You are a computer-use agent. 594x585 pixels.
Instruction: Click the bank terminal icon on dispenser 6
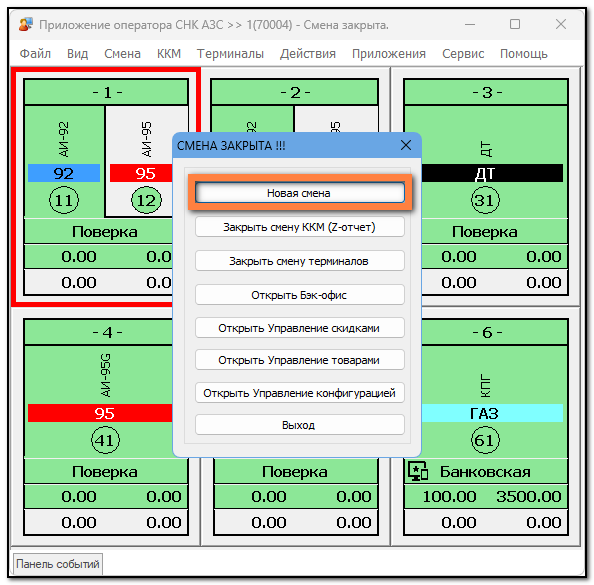point(418,471)
